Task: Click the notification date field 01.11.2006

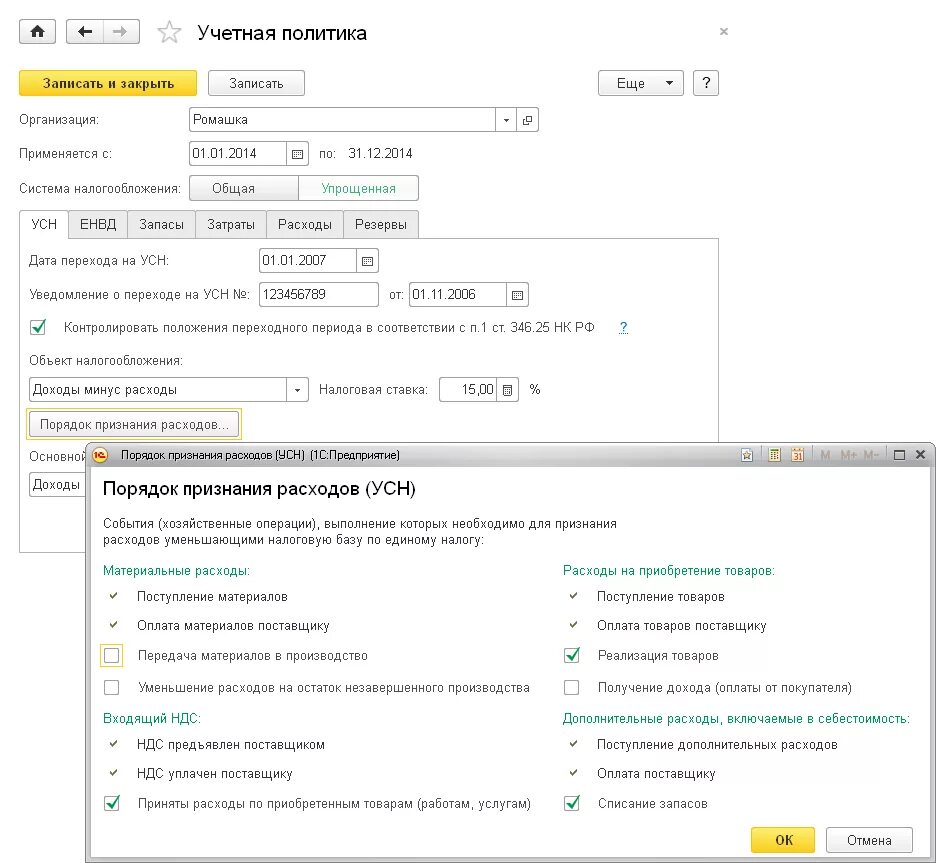Action: click(x=458, y=295)
